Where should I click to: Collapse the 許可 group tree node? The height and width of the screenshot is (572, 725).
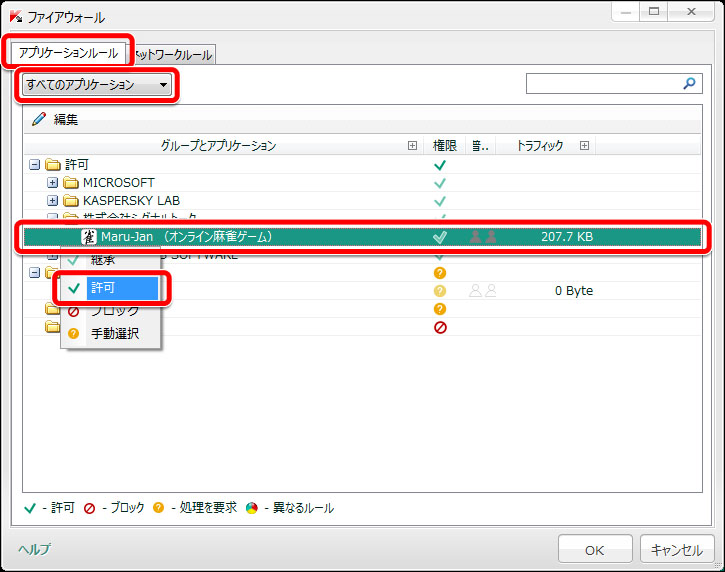point(35,165)
